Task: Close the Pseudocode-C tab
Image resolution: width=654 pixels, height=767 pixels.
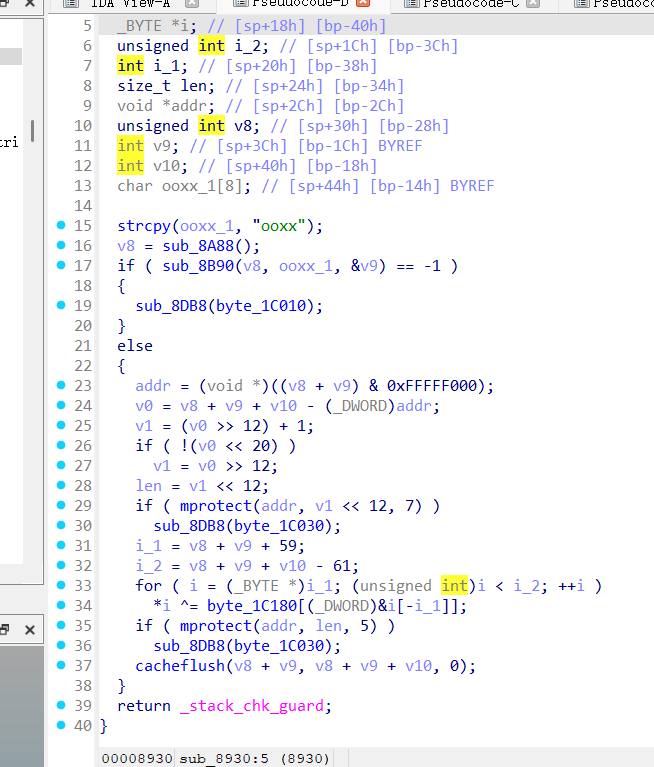Action: [x=533, y=4]
